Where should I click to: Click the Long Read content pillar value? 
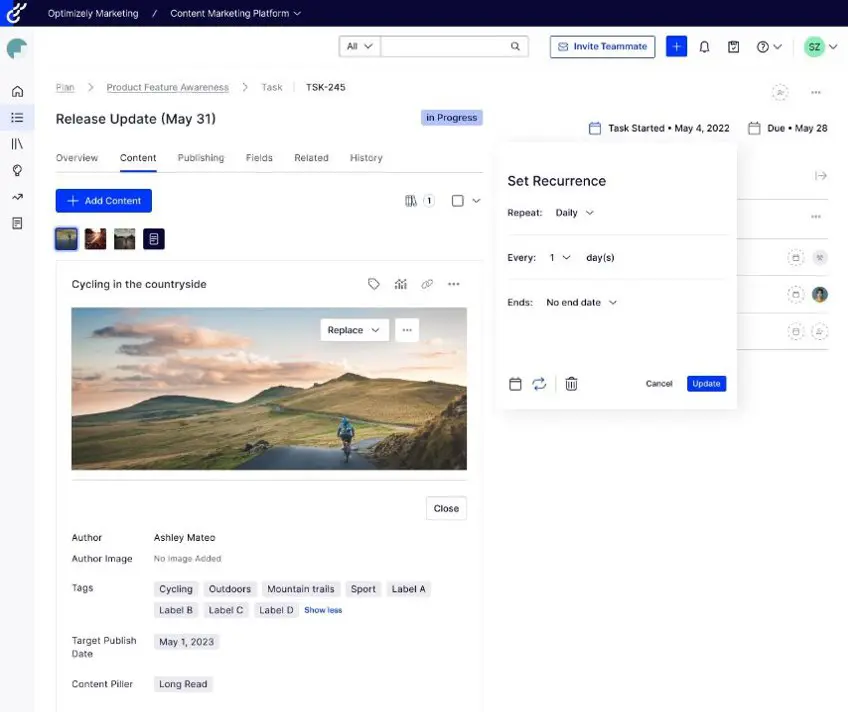click(x=183, y=684)
